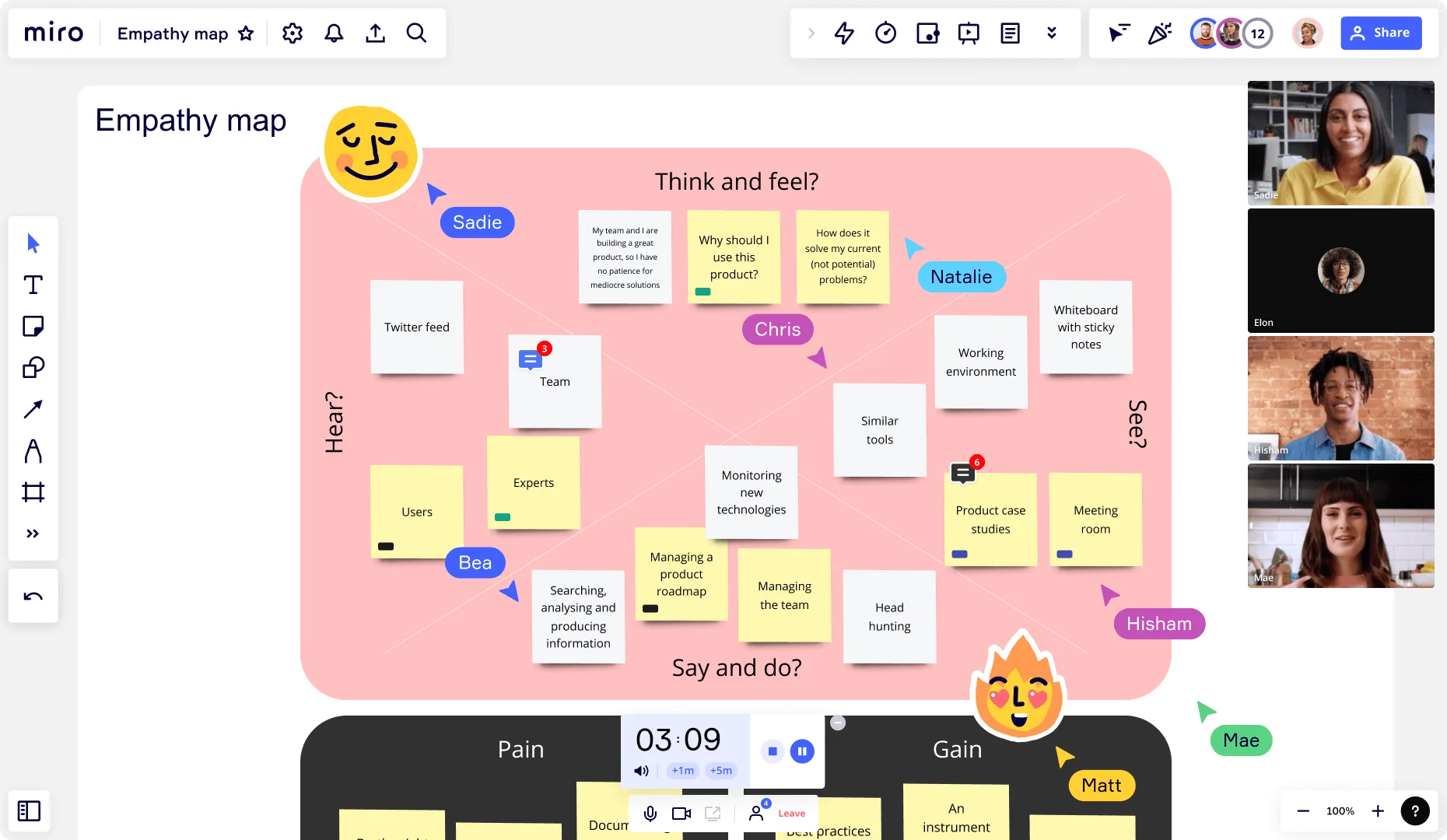The width and height of the screenshot is (1447, 840).
Task: Open the lightning bolt activities icon
Action: [844, 33]
